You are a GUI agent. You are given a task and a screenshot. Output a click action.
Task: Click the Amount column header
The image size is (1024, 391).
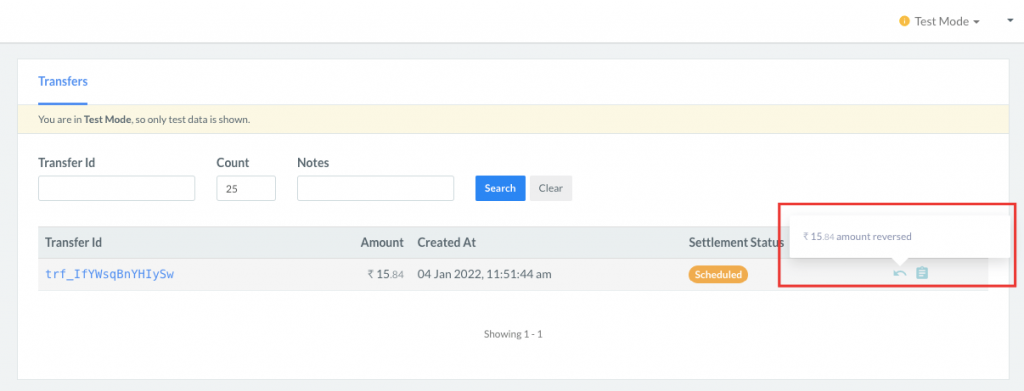(x=382, y=242)
